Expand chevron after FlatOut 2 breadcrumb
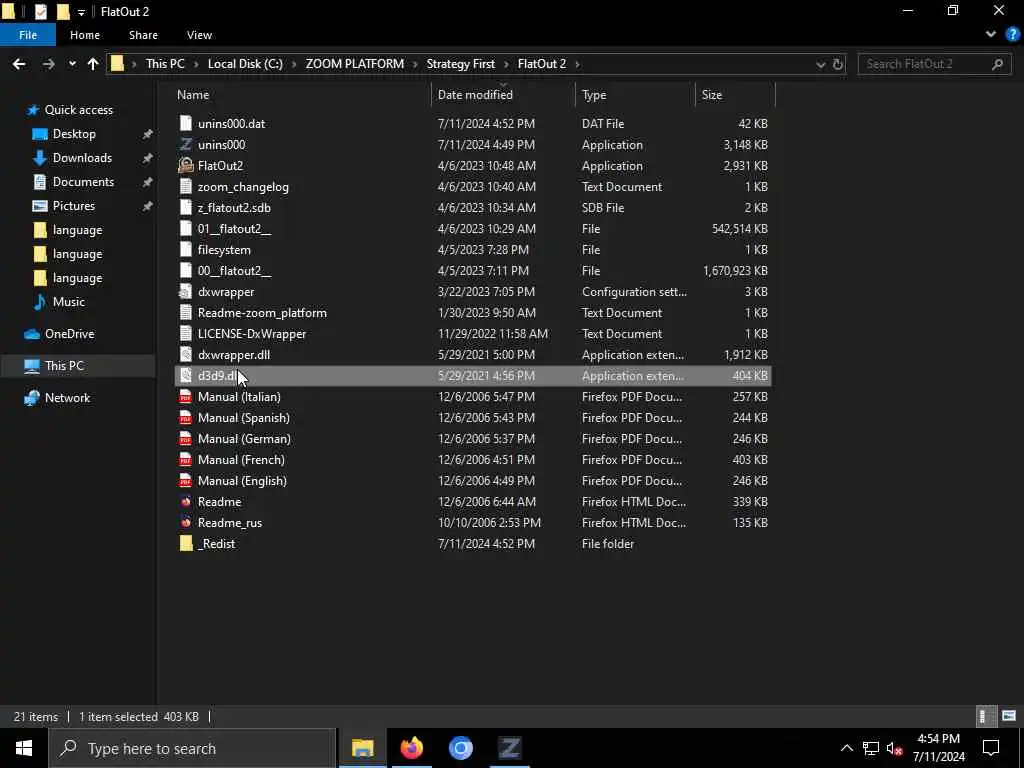The height and width of the screenshot is (768, 1024). click(577, 63)
